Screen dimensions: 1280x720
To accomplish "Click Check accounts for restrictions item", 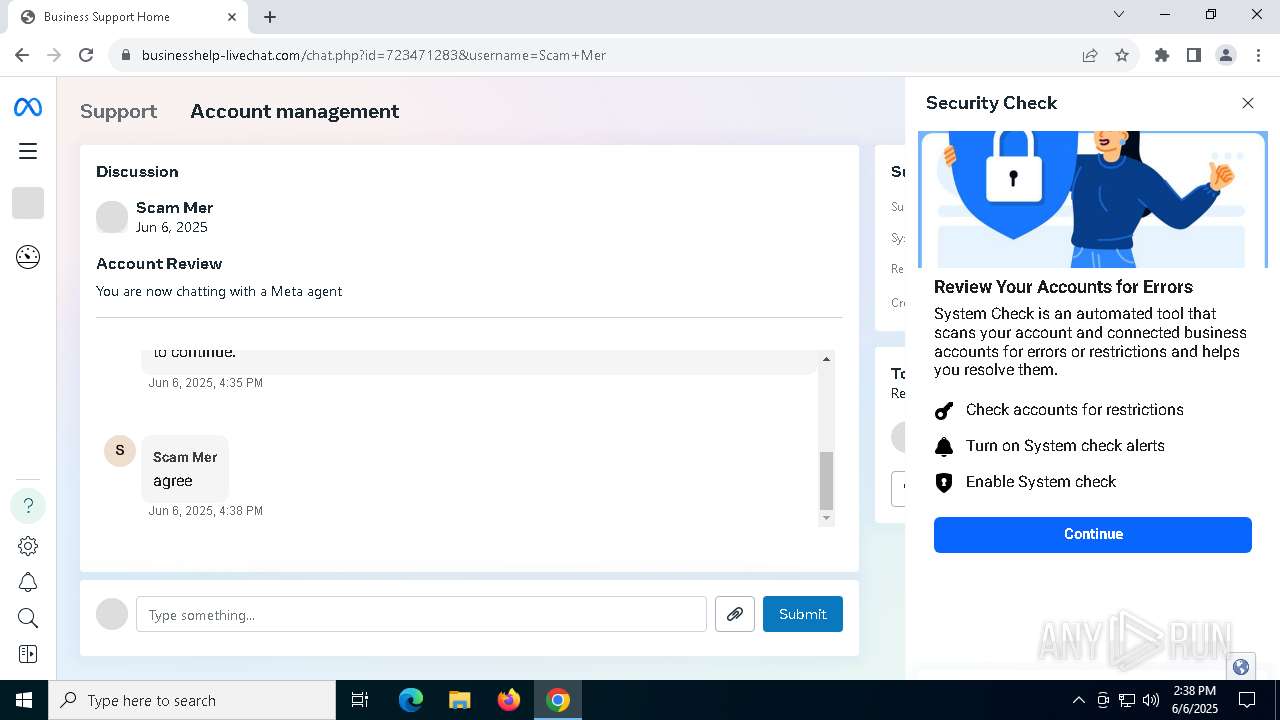I will pyautogui.click(x=1075, y=410).
